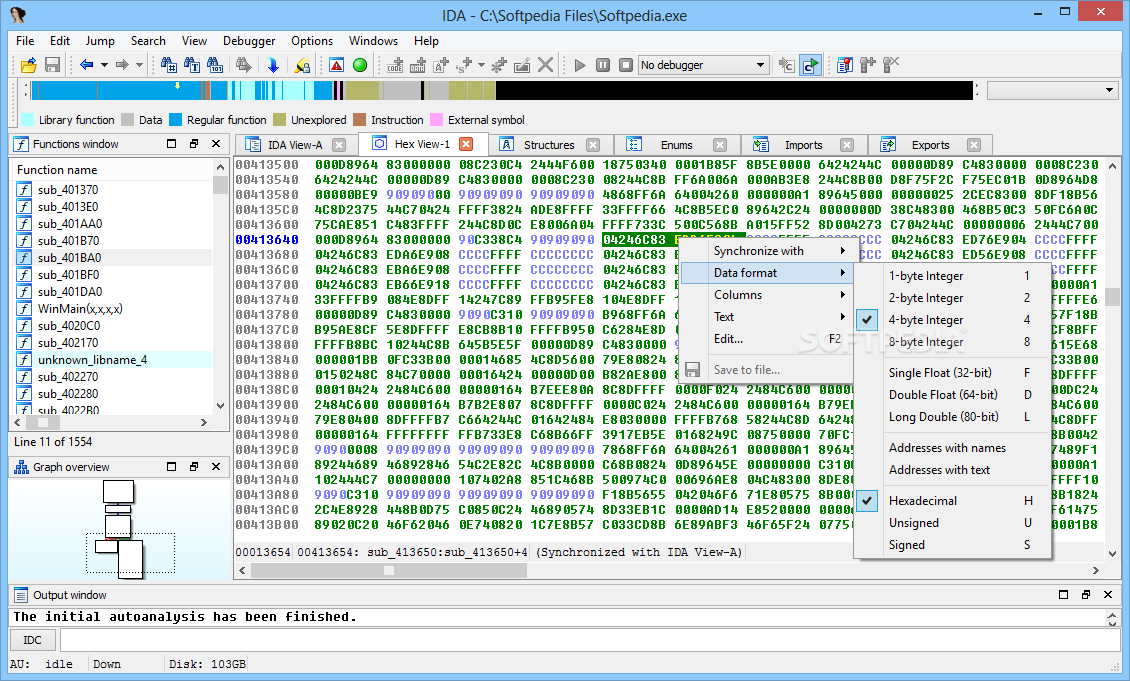Toggle the checked 4-byte Integer option

tap(953, 320)
